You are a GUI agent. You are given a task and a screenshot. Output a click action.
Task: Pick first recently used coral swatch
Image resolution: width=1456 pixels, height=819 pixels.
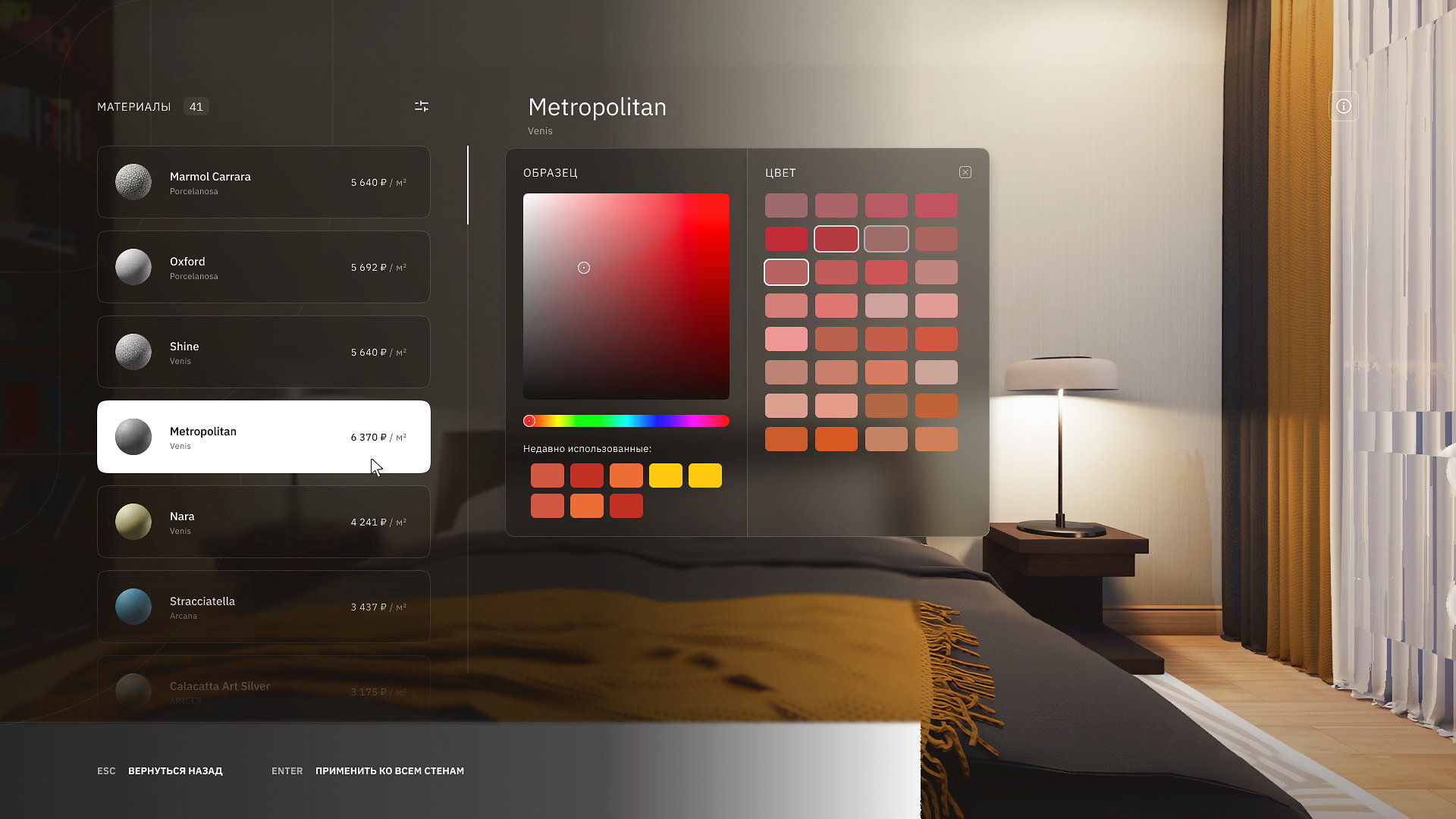(547, 475)
